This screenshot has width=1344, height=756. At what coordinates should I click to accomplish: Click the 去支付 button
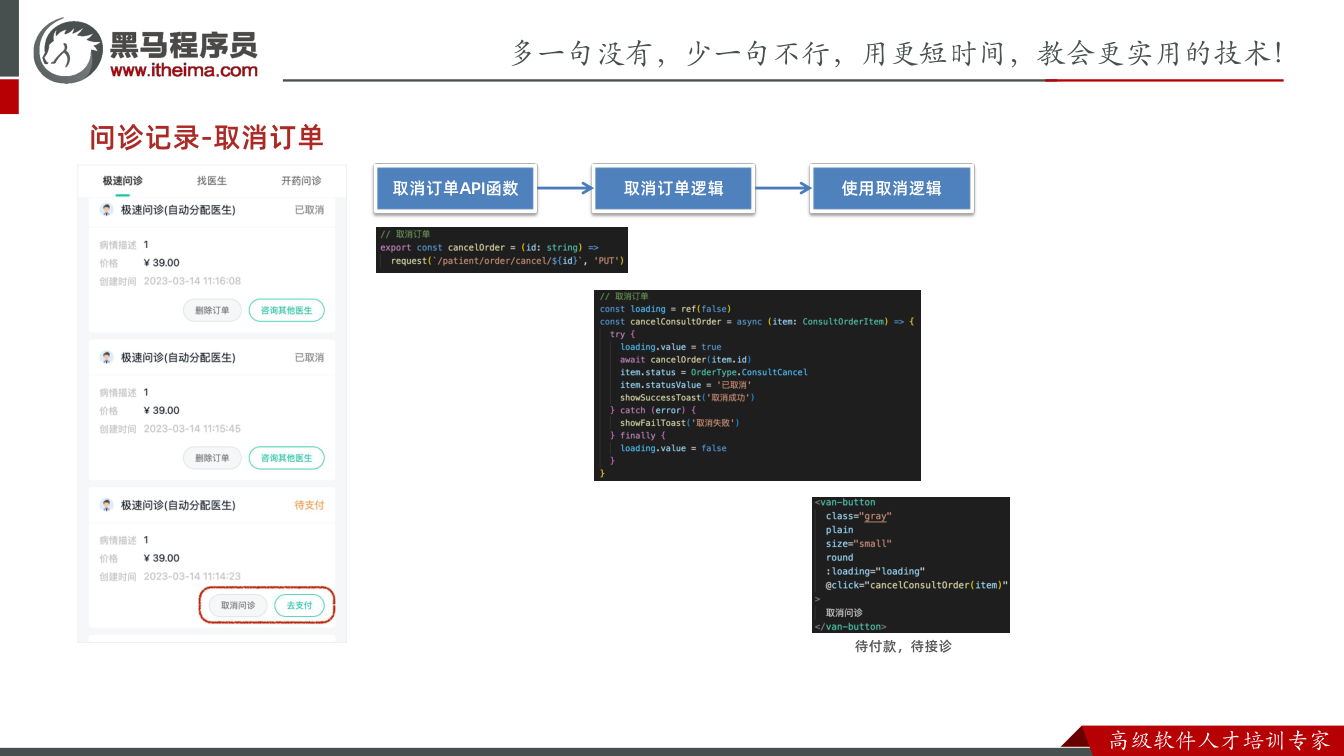coord(300,605)
